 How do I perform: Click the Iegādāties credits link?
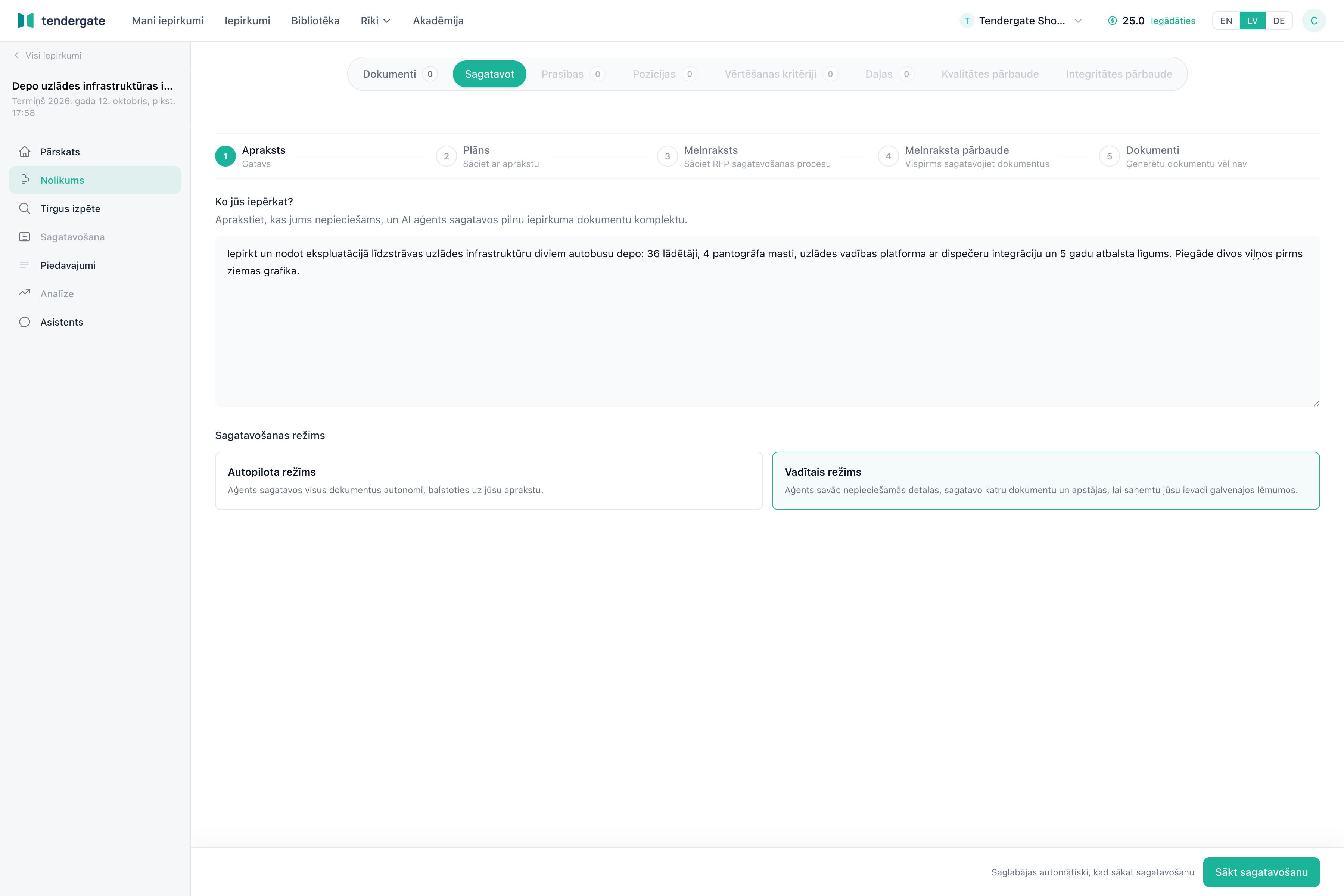pos(1173,21)
